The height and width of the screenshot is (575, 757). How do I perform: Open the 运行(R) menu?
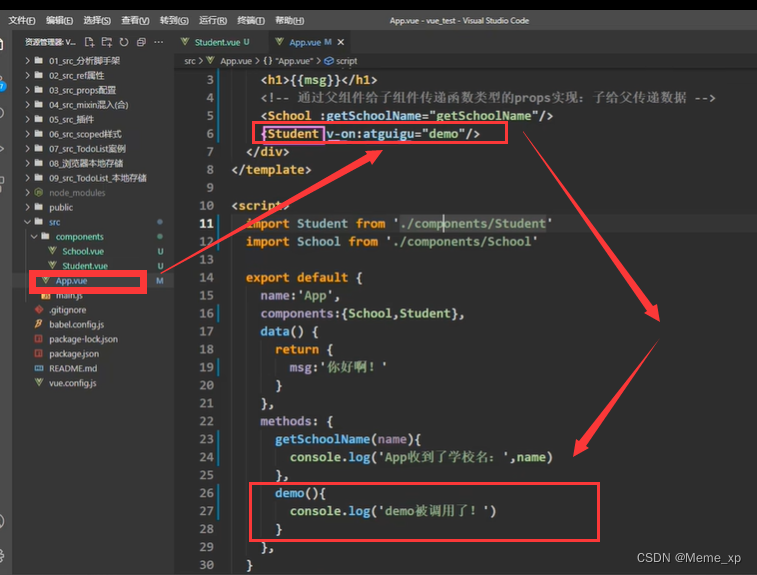tap(213, 21)
